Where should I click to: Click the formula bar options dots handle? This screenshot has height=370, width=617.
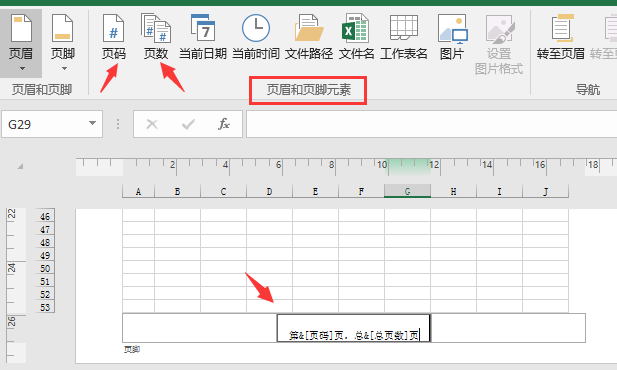click(x=118, y=124)
